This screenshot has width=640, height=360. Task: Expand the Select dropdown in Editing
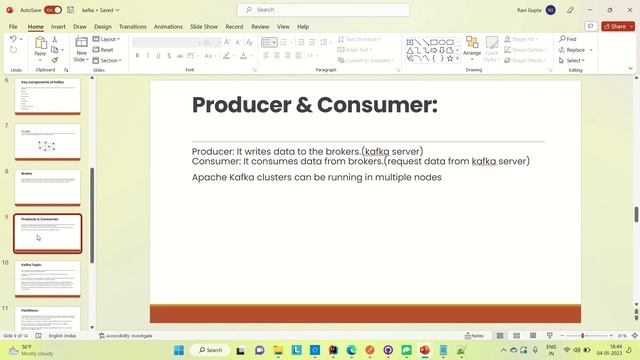572,60
